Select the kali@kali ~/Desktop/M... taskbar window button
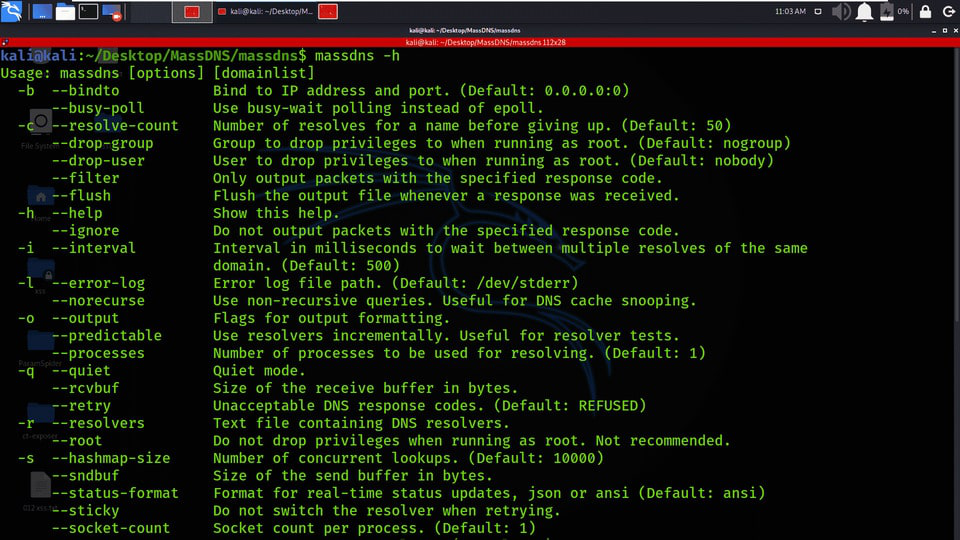This screenshot has height=540, width=960. click(265, 12)
